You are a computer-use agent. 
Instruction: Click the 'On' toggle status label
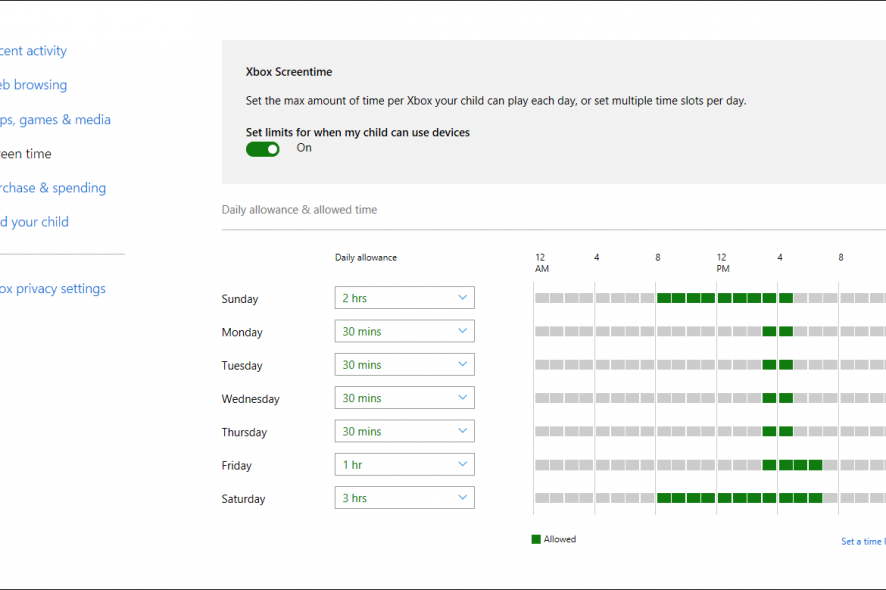pos(304,148)
